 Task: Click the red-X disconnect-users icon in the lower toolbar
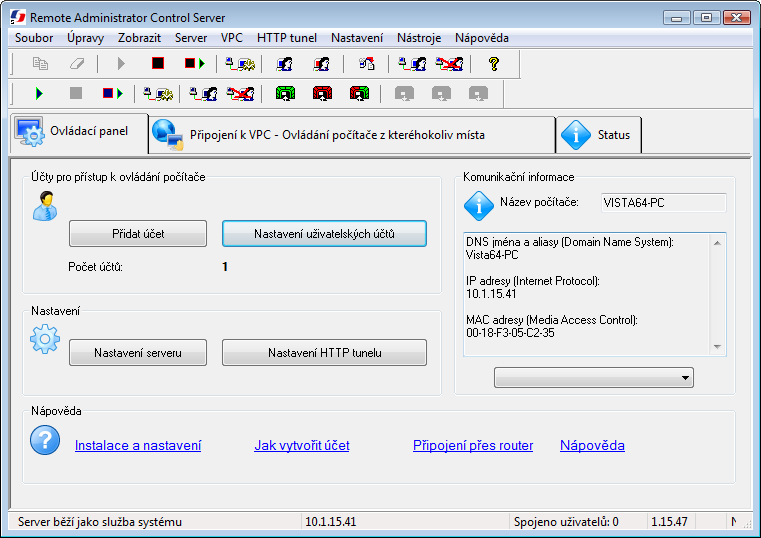240,93
